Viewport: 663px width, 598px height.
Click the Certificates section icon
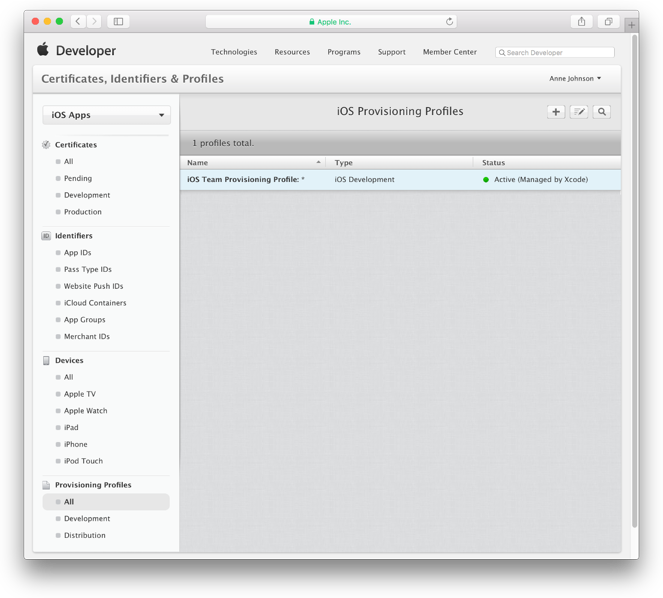(x=46, y=145)
